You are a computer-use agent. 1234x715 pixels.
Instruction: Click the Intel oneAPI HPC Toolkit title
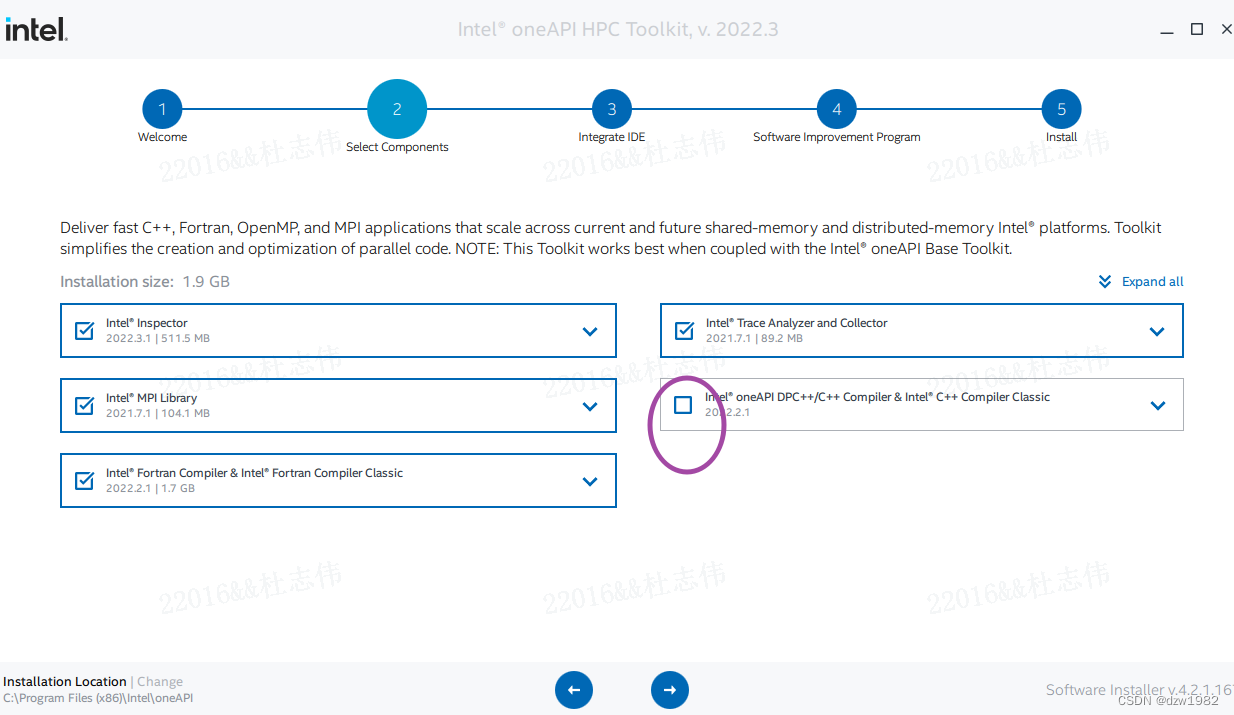(x=618, y=29)
